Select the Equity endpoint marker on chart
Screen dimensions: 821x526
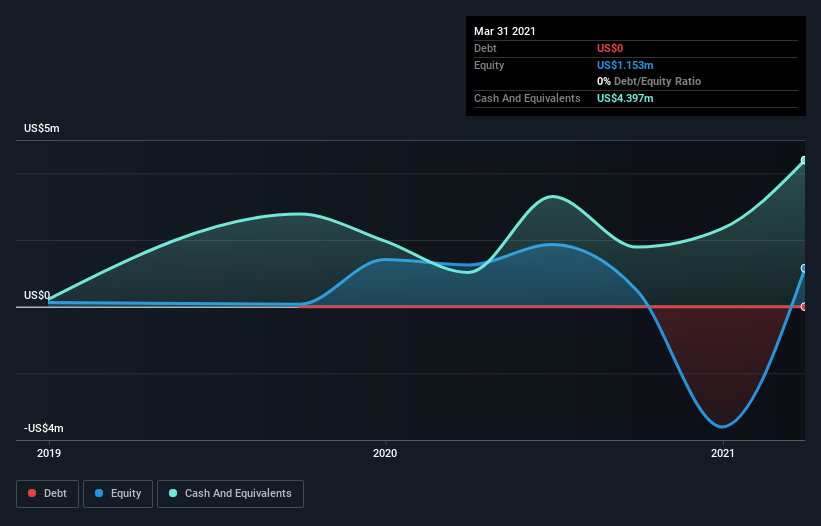(804, 268)
